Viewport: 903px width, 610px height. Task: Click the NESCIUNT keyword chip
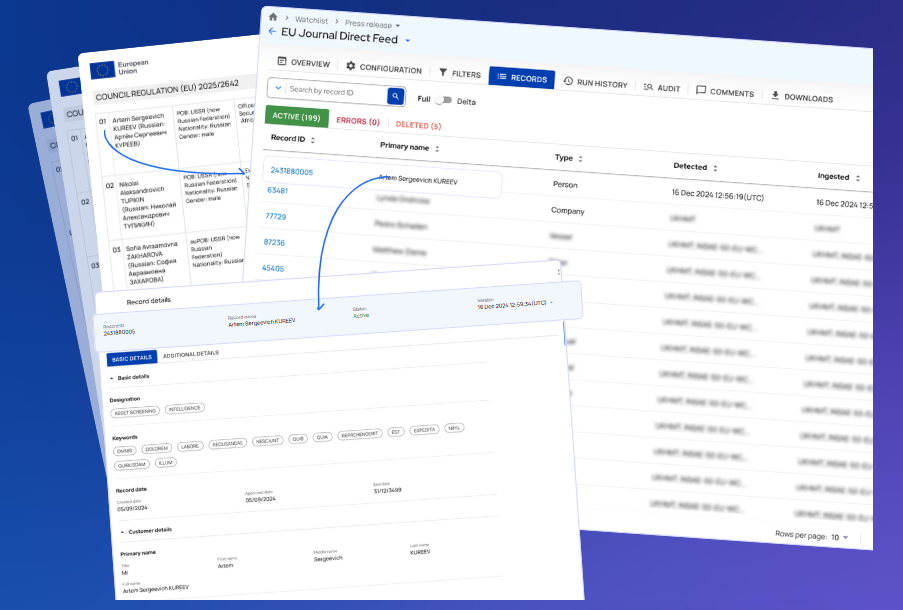pyautogui.click(x=267, y=441)
